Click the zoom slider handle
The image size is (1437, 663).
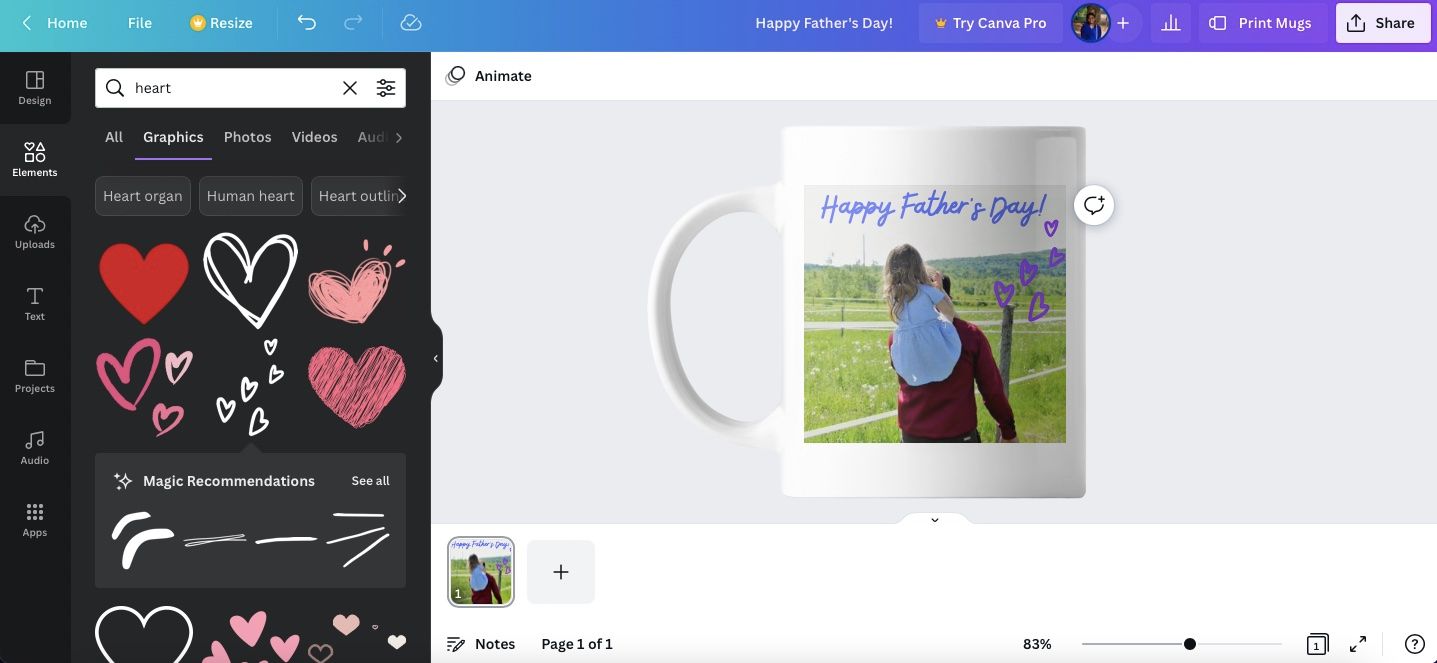[x=1190, y=644]
